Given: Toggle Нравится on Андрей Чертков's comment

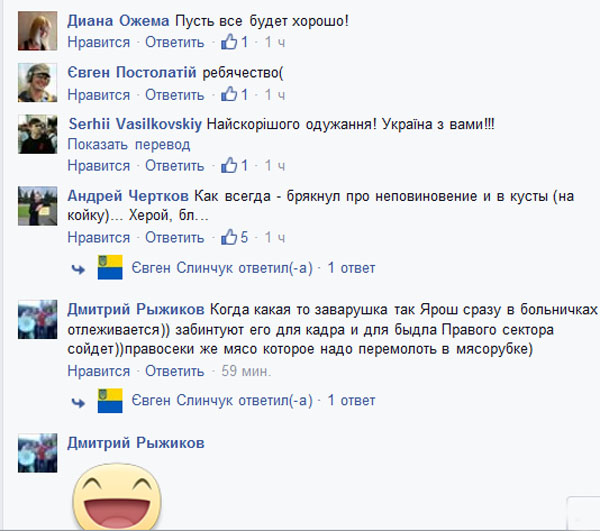Looking at the screenshot, I should point(99,238).
